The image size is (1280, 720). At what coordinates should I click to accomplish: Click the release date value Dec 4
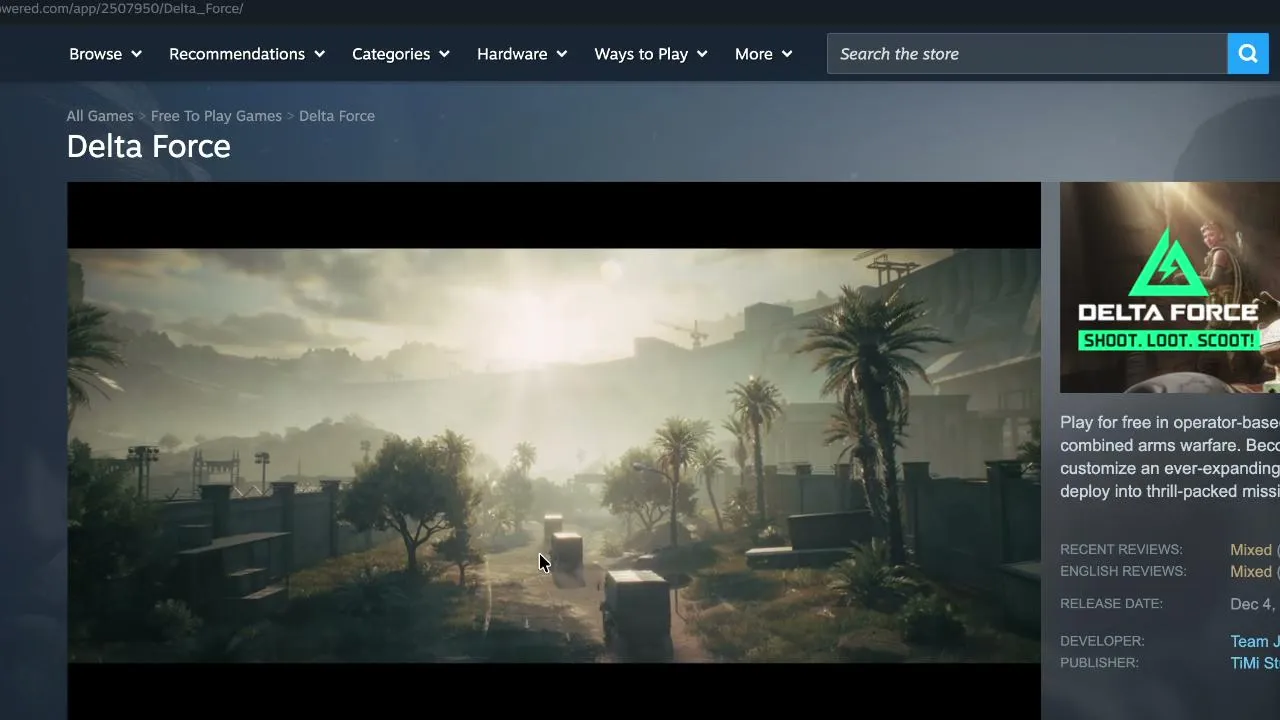point(1255,604)
